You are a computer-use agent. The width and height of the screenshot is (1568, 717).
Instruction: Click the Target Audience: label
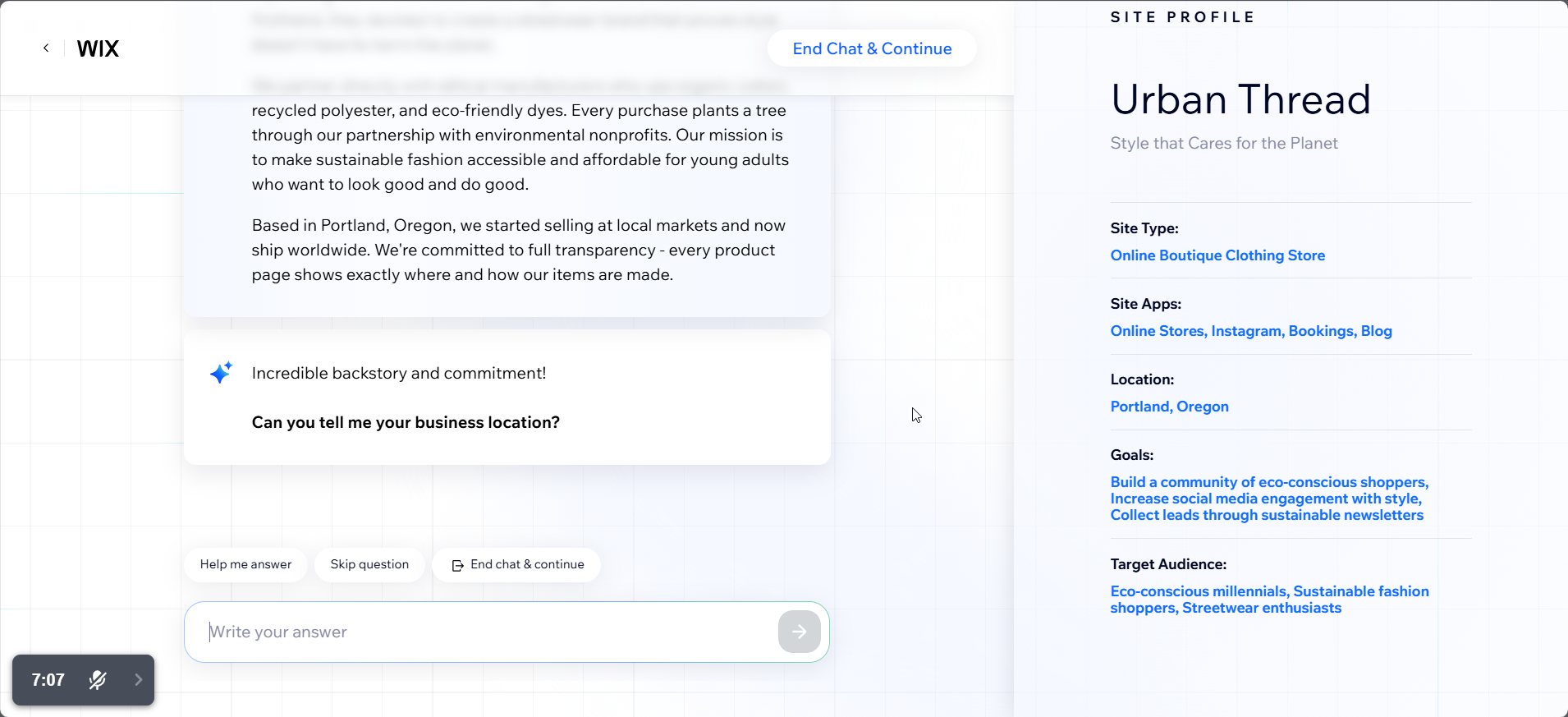1168,564
